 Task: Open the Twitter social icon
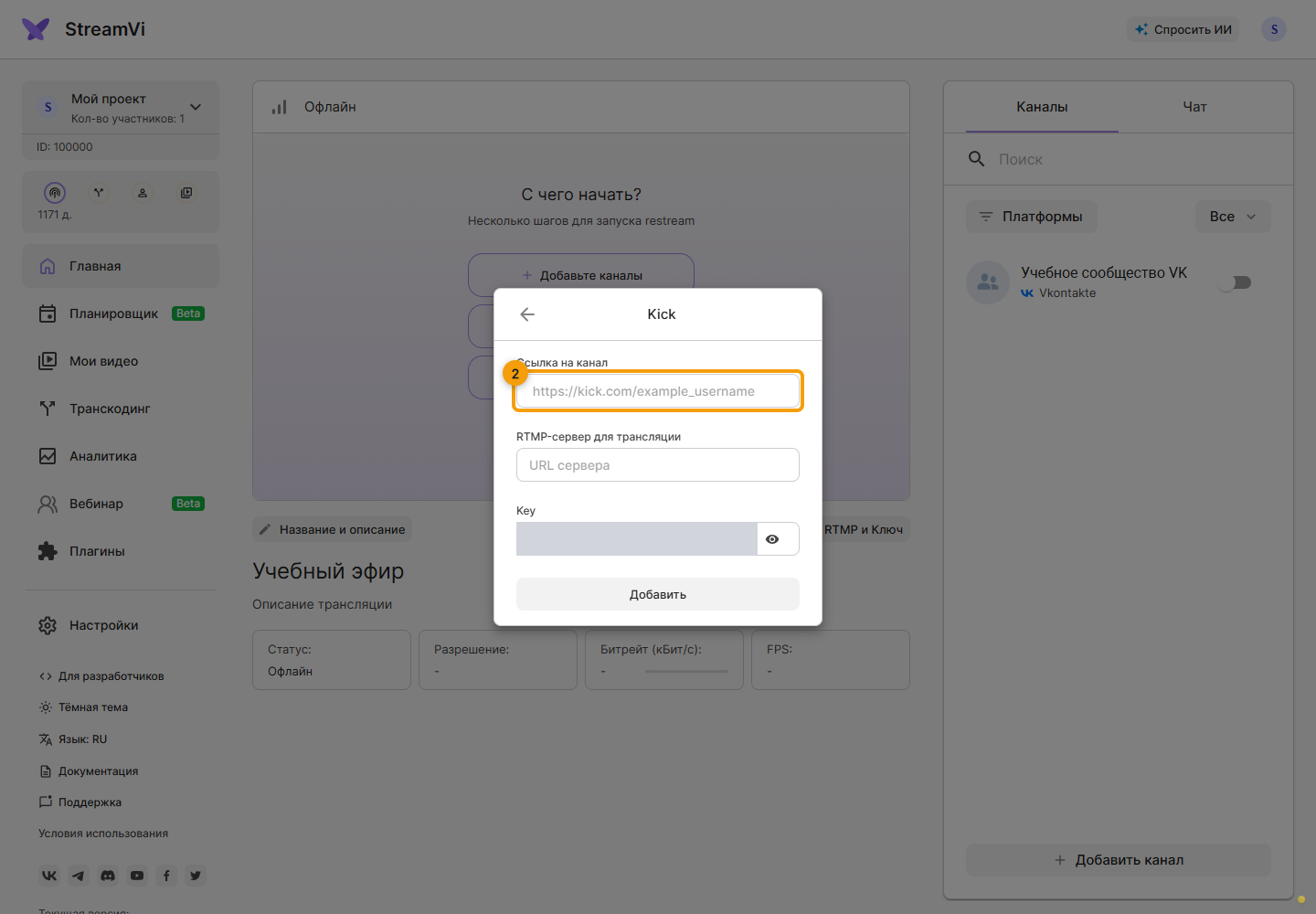click(196, 876)
